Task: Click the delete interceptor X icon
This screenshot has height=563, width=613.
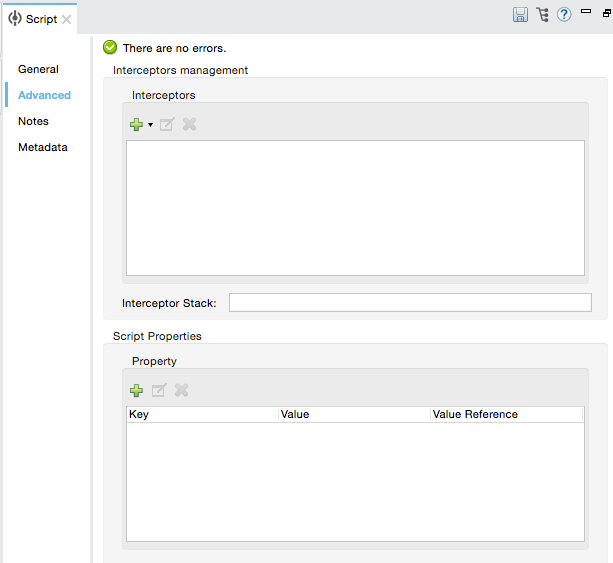Action: pos(190,125)
